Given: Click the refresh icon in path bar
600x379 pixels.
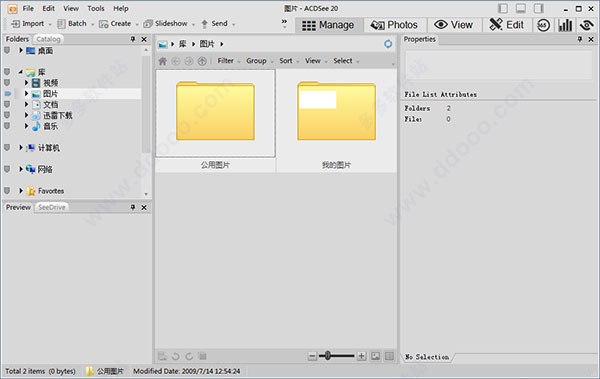Looking at the screenshot, I should click(x=388, y=44).
